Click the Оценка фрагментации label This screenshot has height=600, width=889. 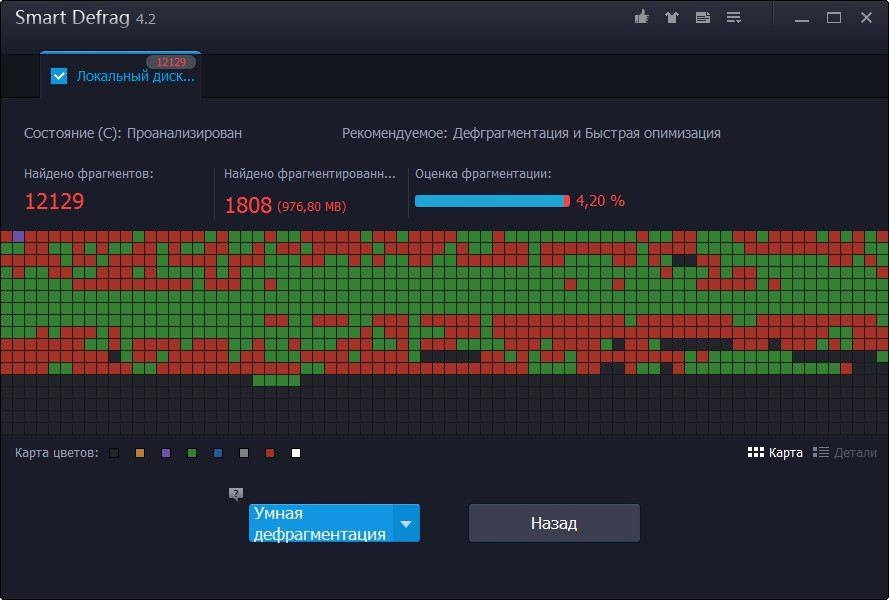tap(483, 174)
